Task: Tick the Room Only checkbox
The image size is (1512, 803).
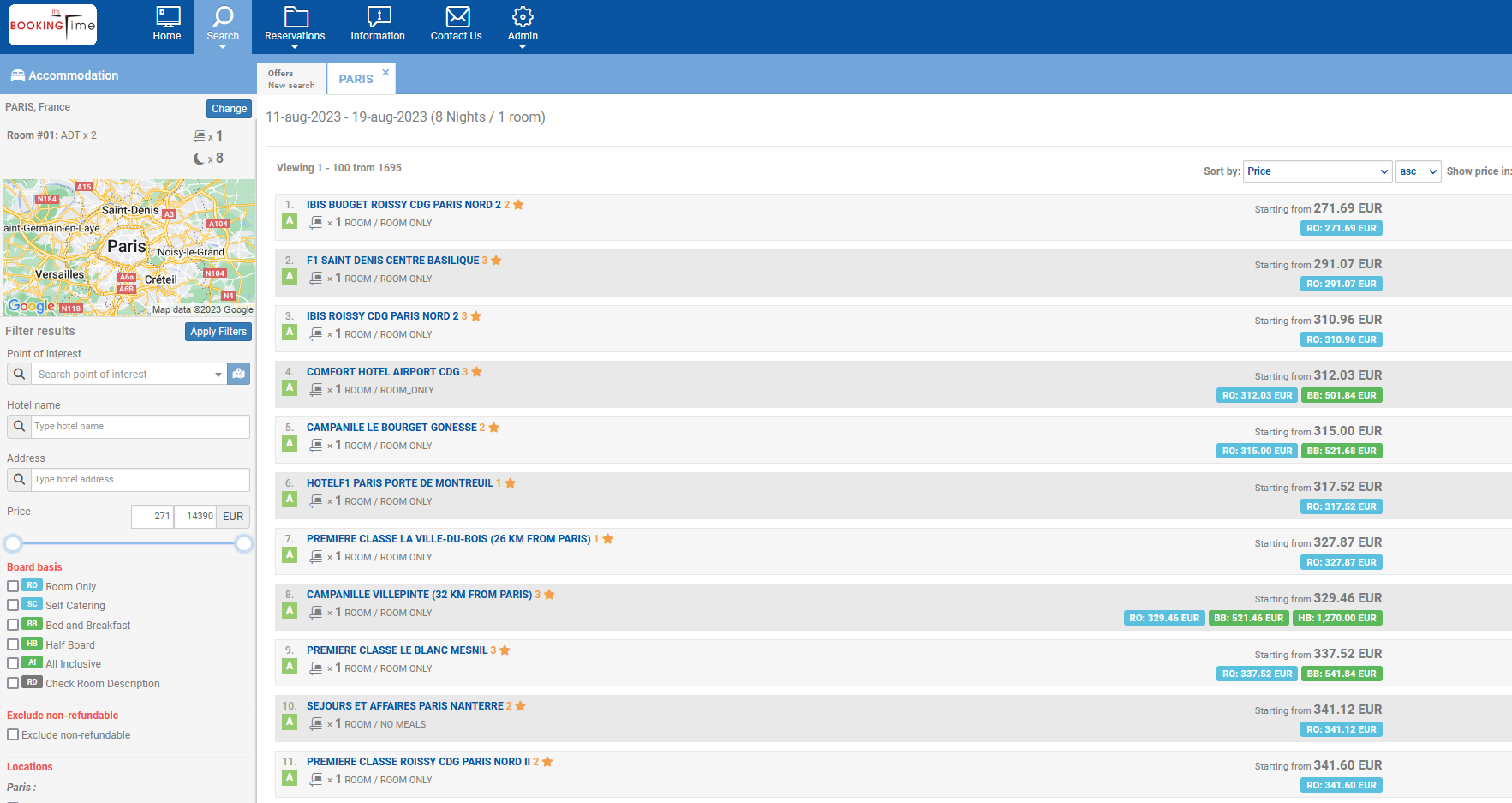Action: [x=13, y=586]
